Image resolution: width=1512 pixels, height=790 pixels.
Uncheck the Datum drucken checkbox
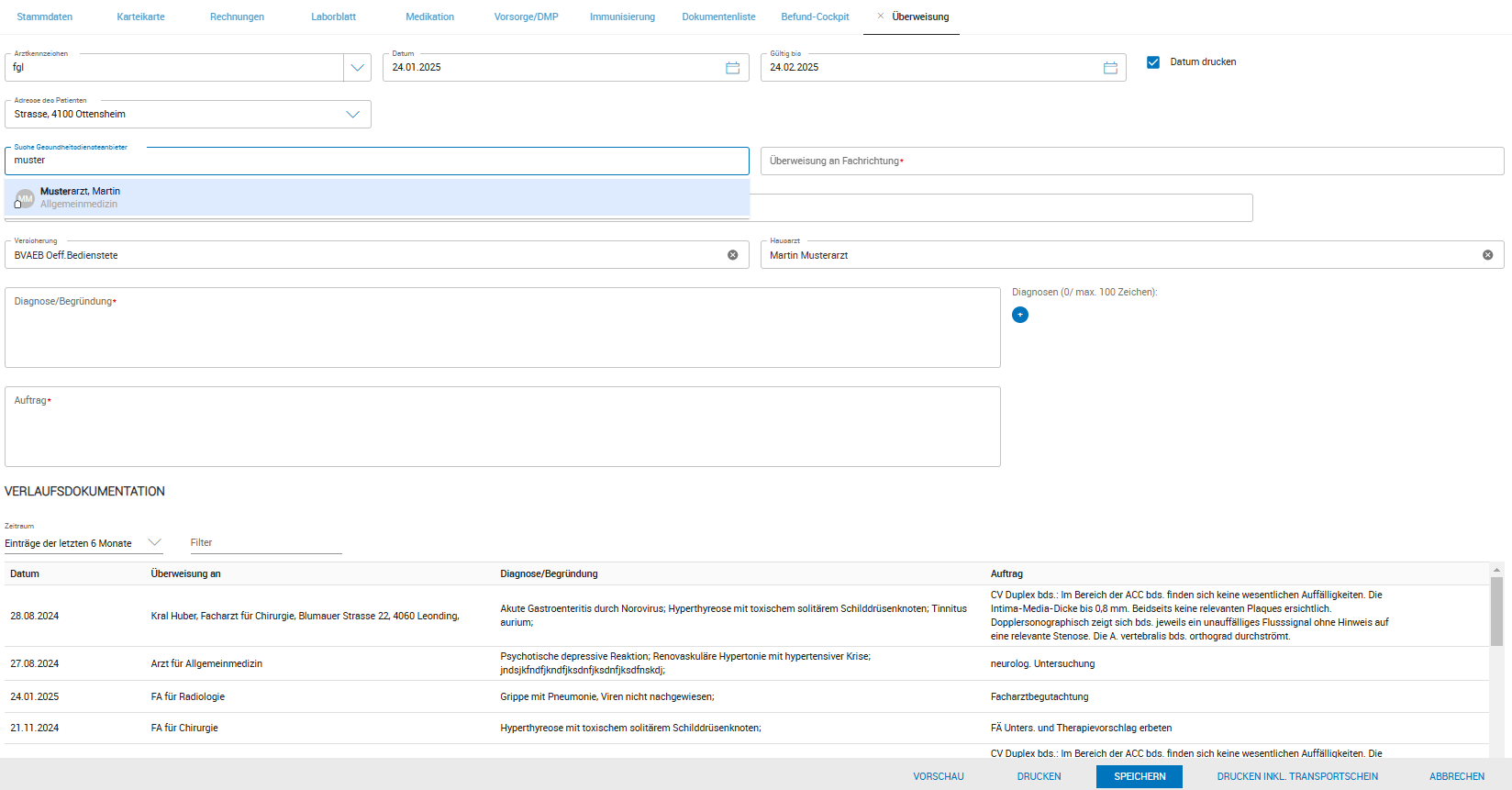click(x=1153, y=62)
